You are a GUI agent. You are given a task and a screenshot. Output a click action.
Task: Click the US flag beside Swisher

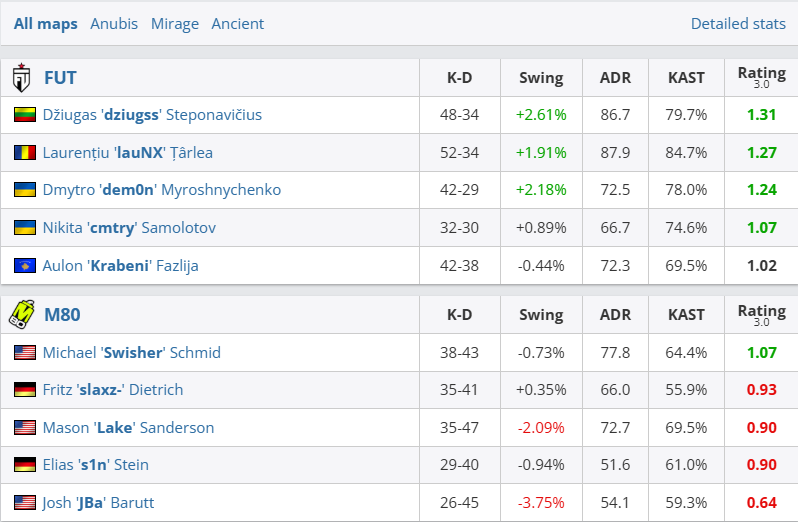(25, 353)
